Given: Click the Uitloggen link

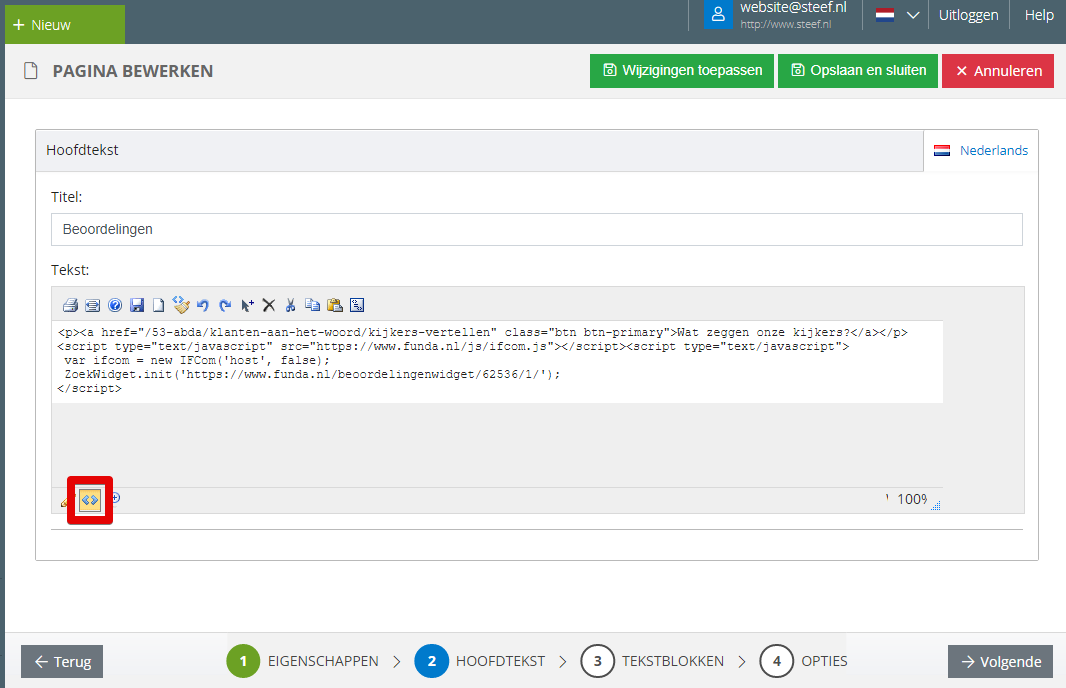Looking at the screenshot, I should (968, 15).
